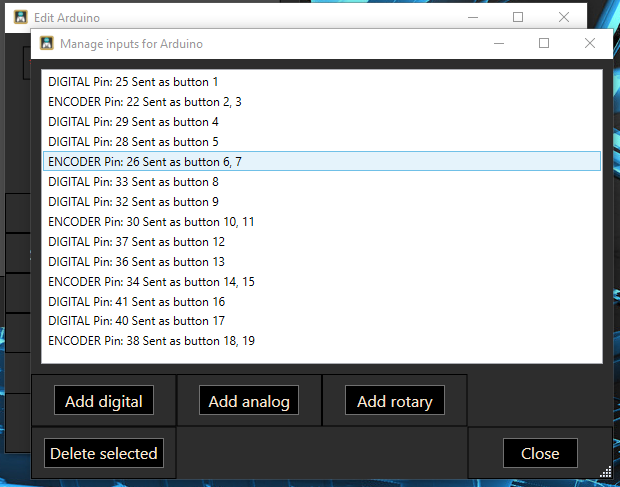Click the Manage inputs window app icon
The height and width of the screenshot is (487, 620).
pyautogui.click(x=47, y=43)
